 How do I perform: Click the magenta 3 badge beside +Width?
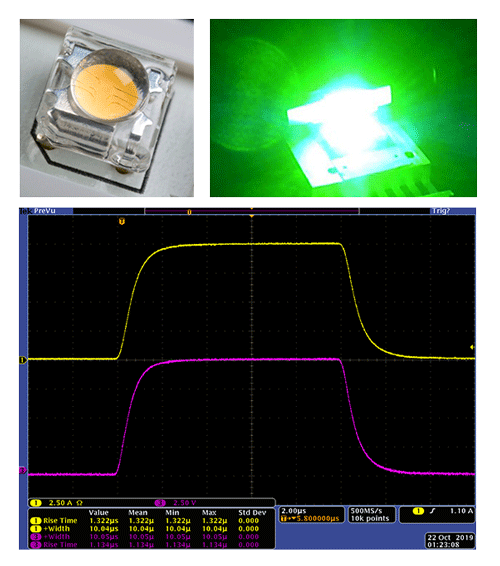point(36,537)
